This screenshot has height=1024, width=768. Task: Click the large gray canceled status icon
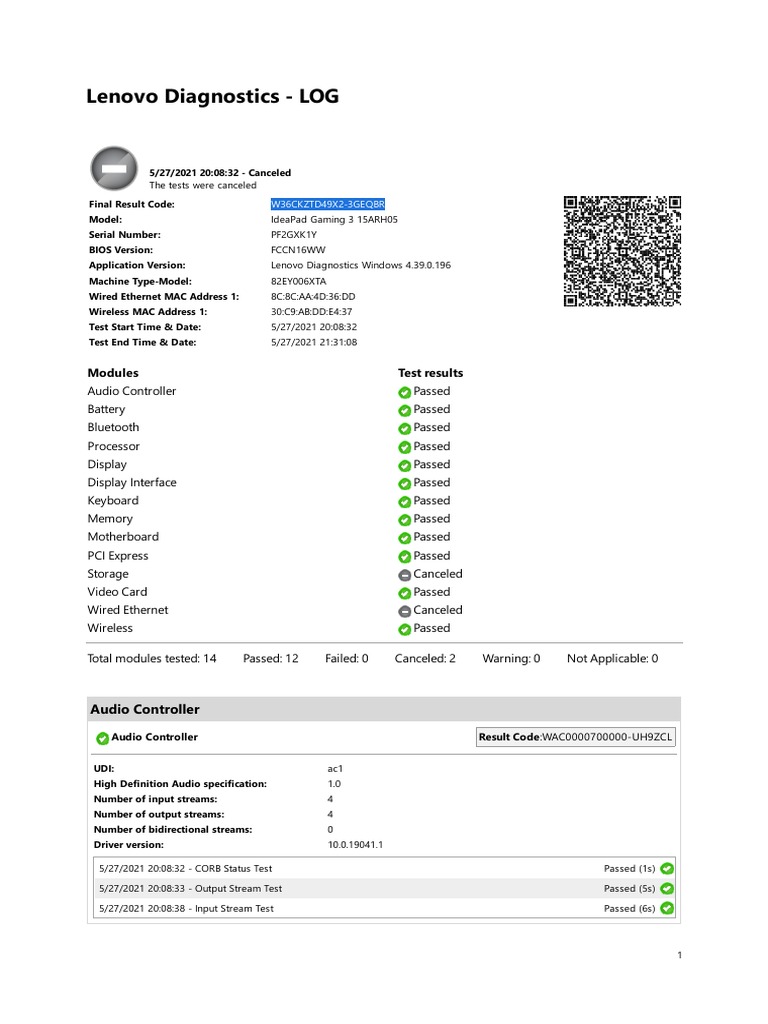pos(114,168)
